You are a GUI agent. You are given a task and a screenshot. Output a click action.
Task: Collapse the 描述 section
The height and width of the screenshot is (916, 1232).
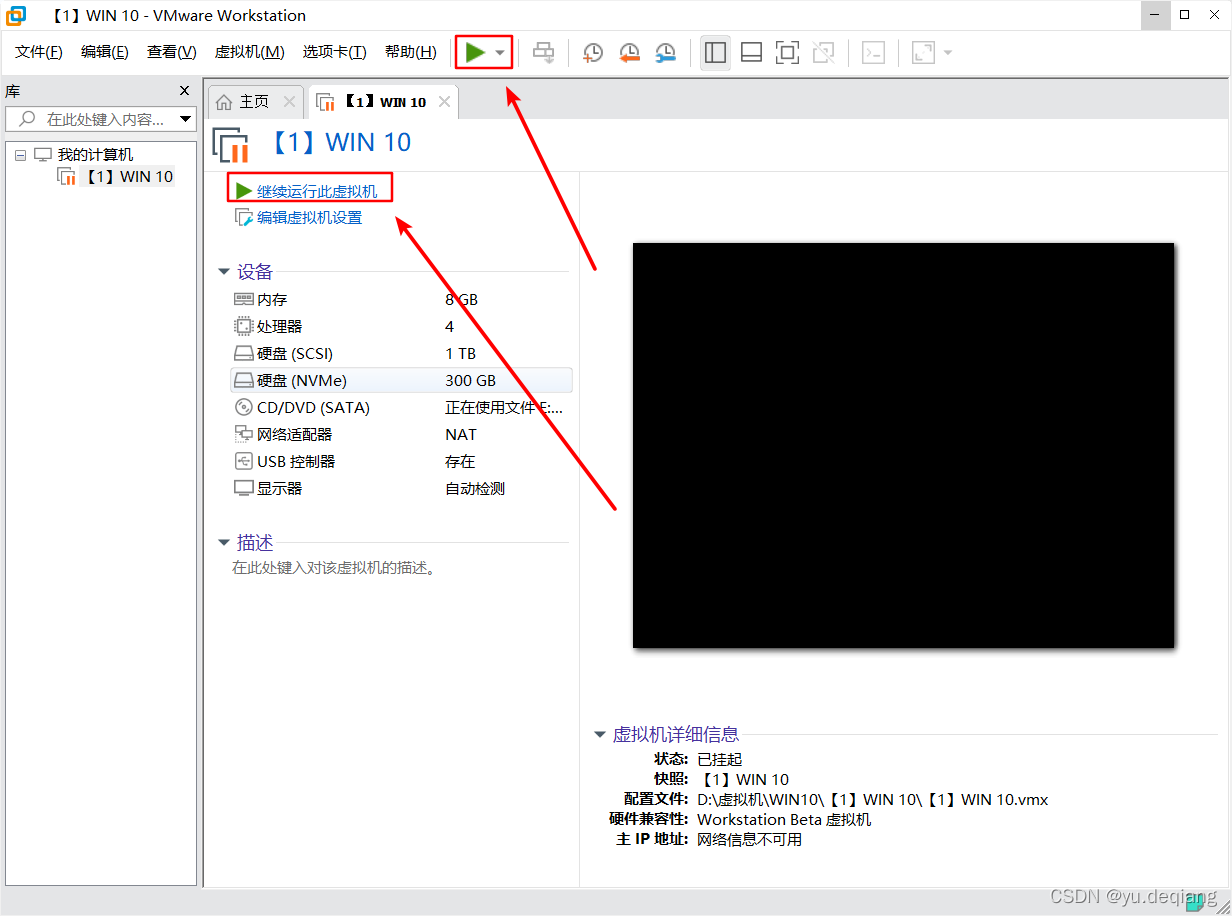[224, 543]
